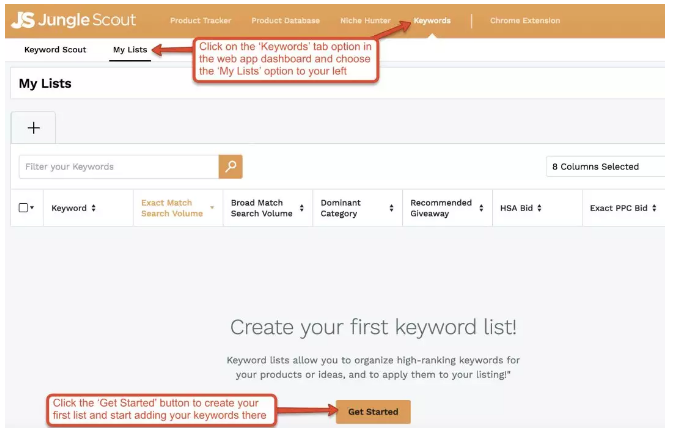
Task: Switch to the Product Database tab
Action: 286,20
